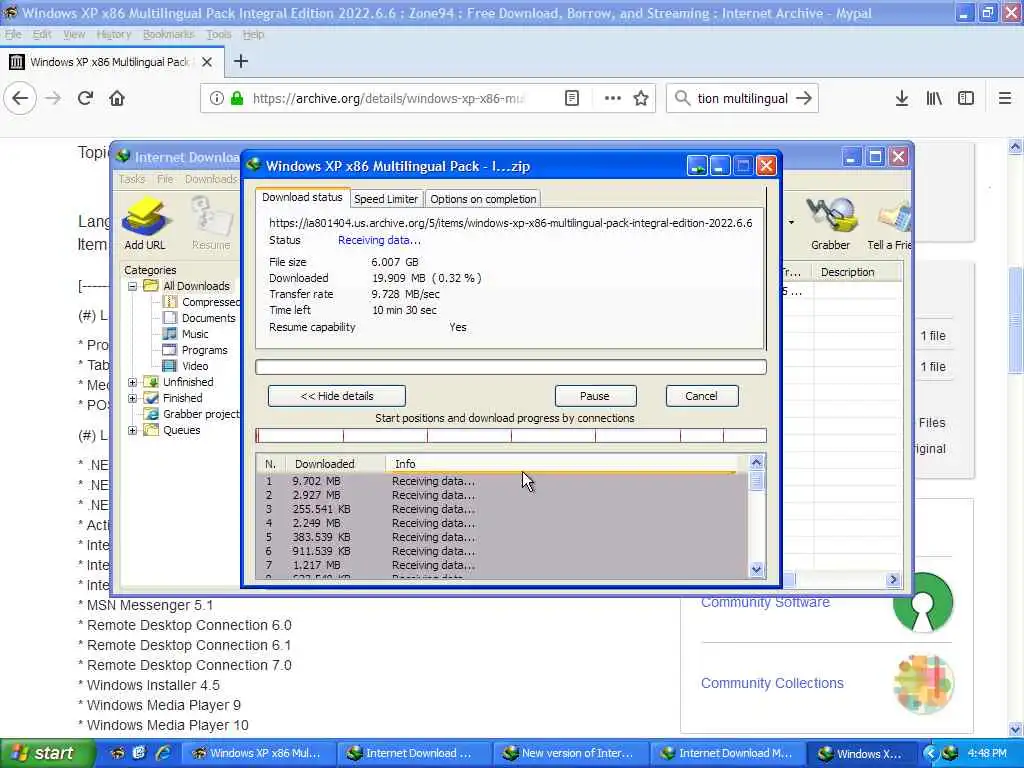Expand the Finished tree node
Image resolution: width=1024 pixels, height=768 pixels.
(133, 398)
